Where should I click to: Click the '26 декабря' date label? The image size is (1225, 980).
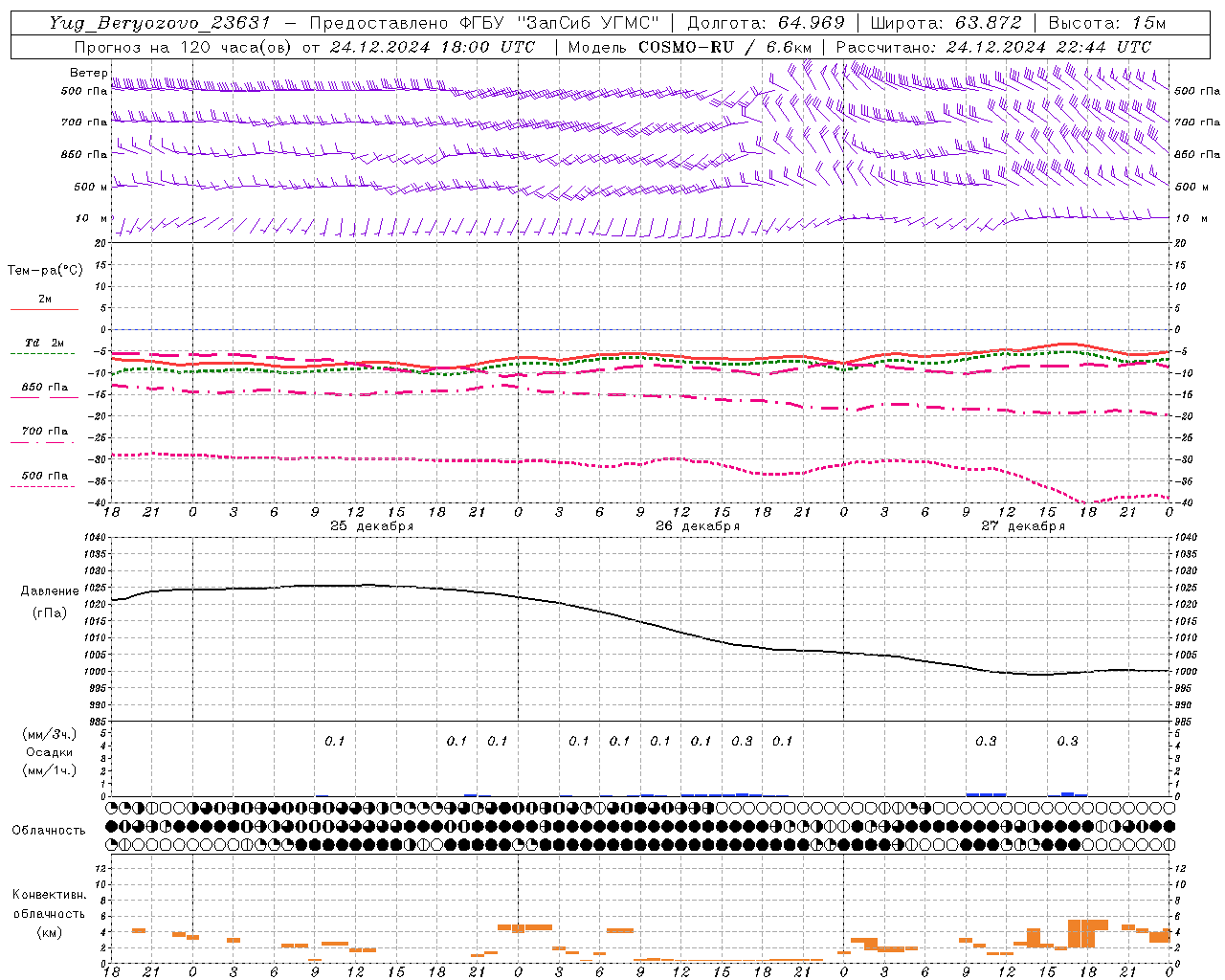point(698,526)
